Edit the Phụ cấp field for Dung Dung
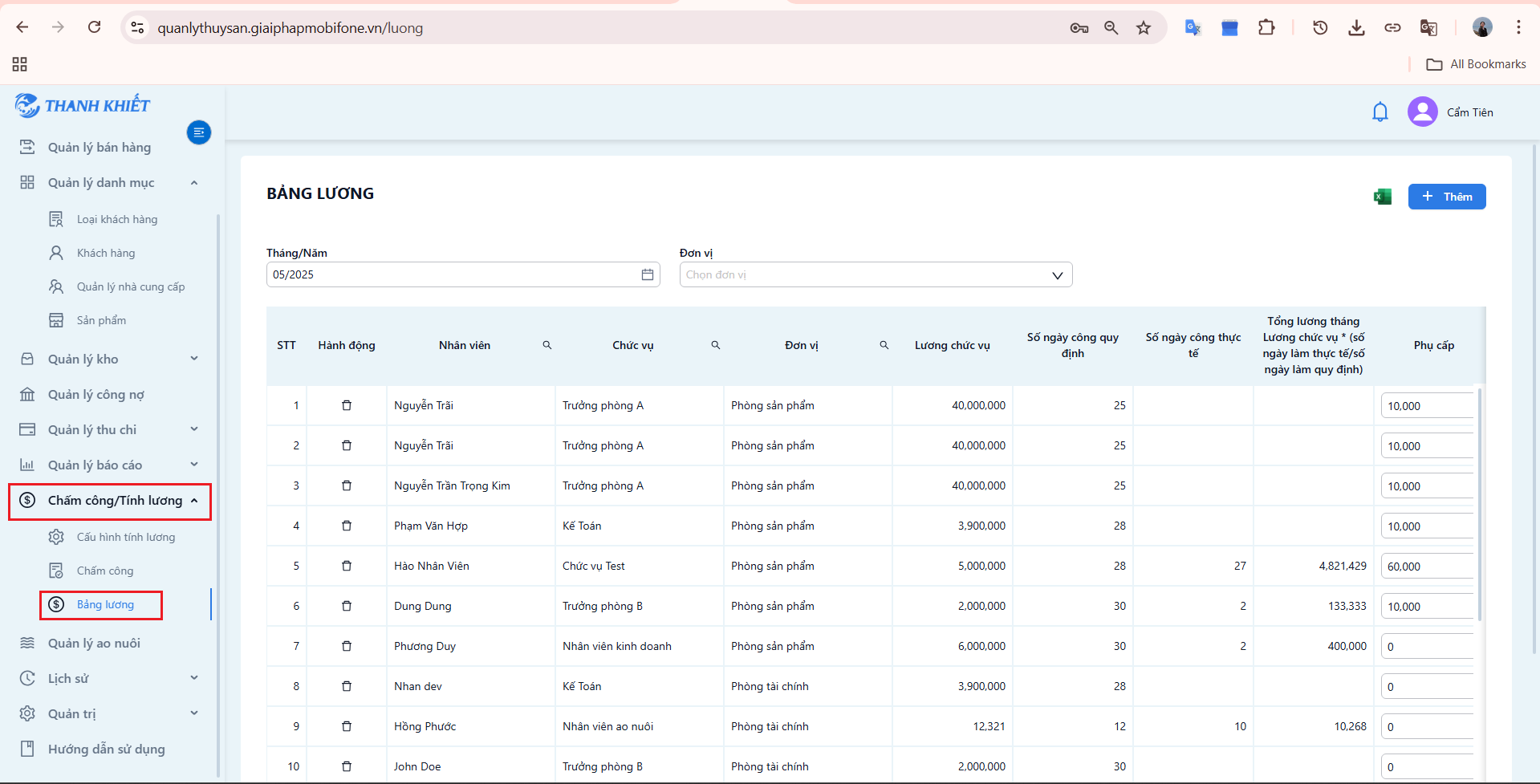The width and height of the screenshot is (1540, 784). [x=1427, y=607]
